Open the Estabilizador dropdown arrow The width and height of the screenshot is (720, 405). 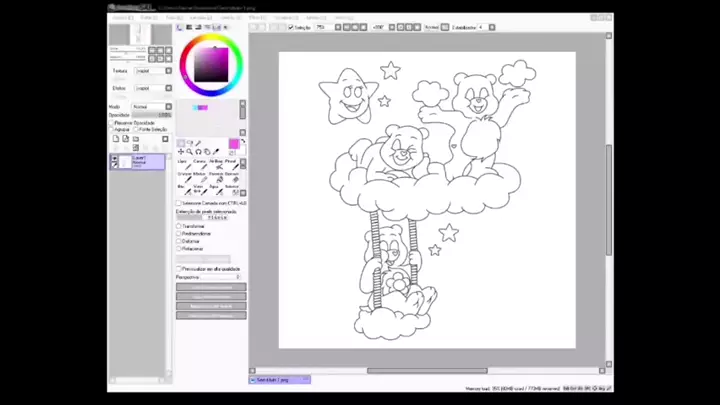[492, 28]
